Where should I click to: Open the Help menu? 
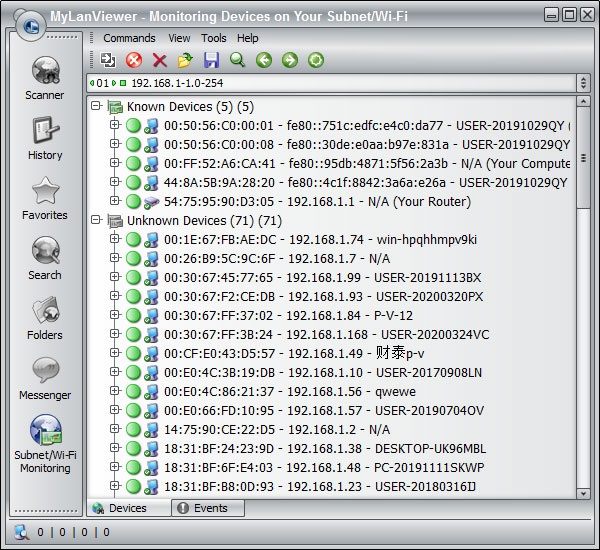click(248, 38)
